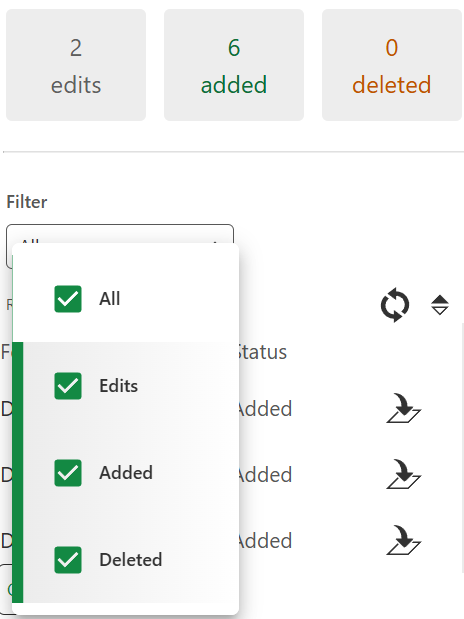Open the 0 deleted summary card
This screenshot has width=464, height=619.
(x=392, y=65)
